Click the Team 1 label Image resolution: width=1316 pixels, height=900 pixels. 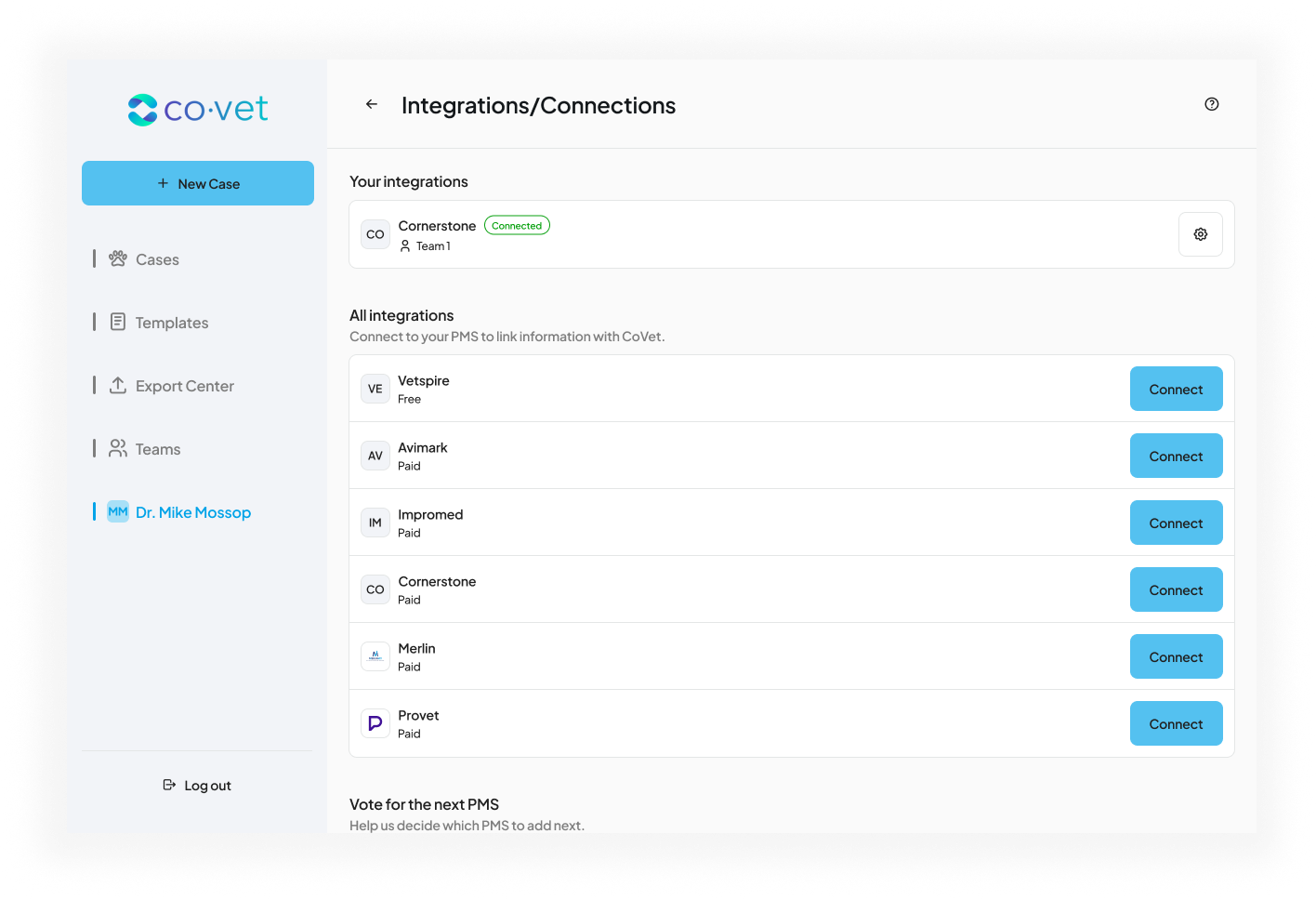click(433, 246)
